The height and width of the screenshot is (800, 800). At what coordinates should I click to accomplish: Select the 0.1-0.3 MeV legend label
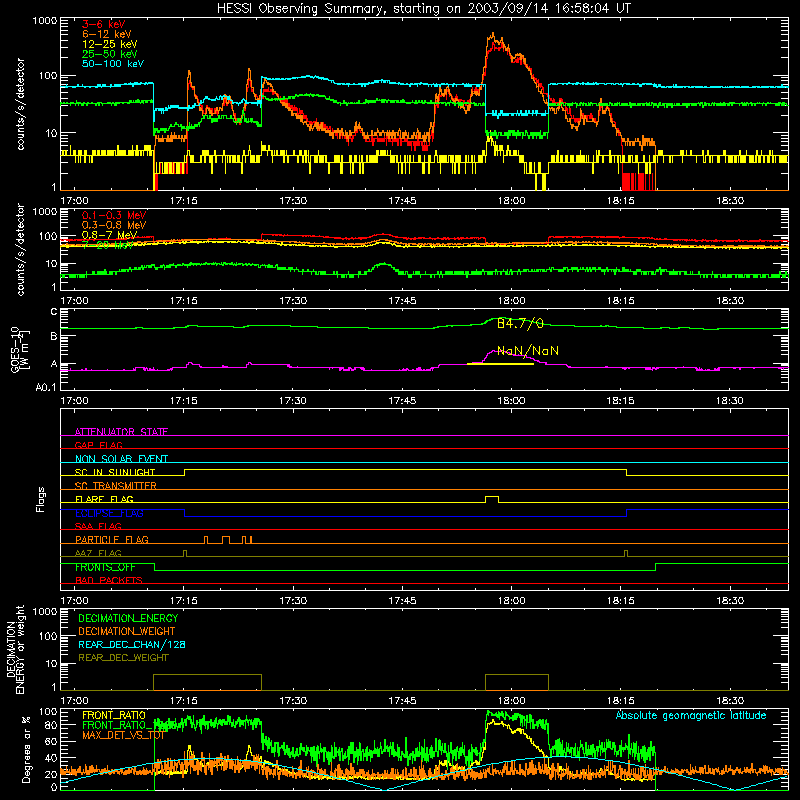tap(114, 215)
